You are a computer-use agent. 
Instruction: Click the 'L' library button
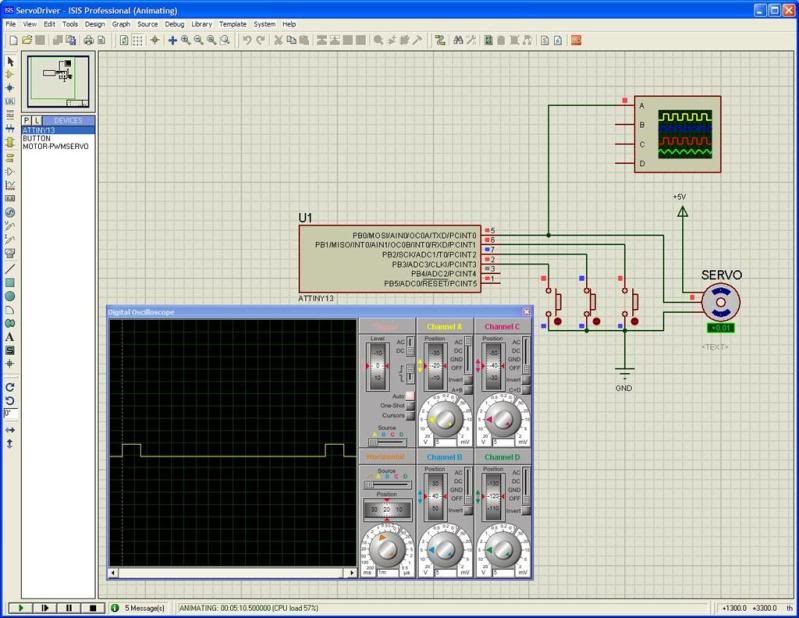[x=37, y=121]
